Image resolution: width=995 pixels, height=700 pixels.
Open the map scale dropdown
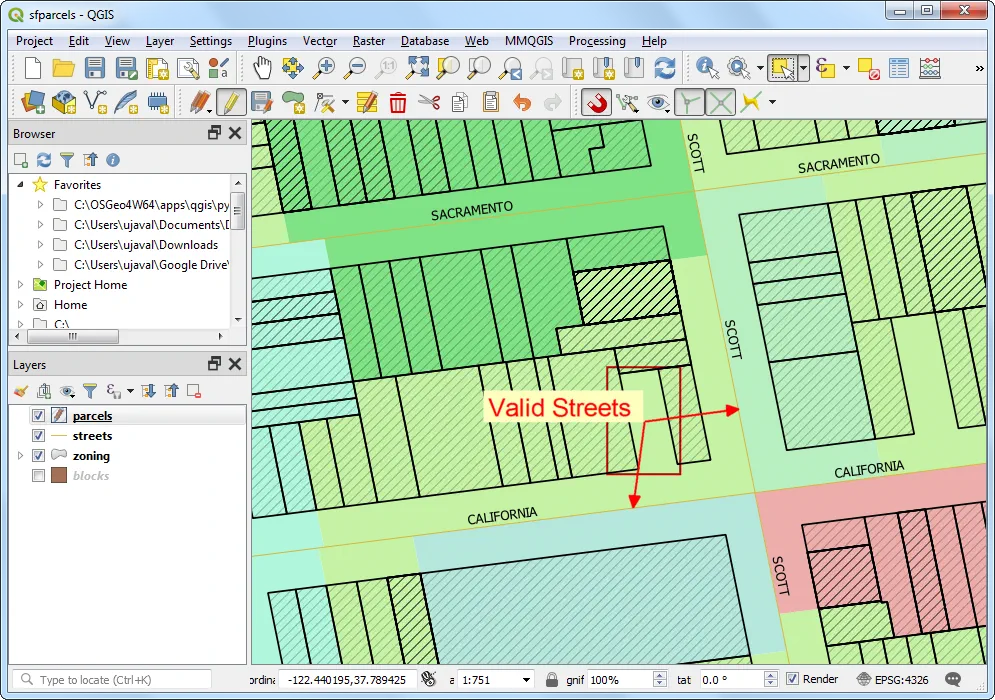pos(526,680)
